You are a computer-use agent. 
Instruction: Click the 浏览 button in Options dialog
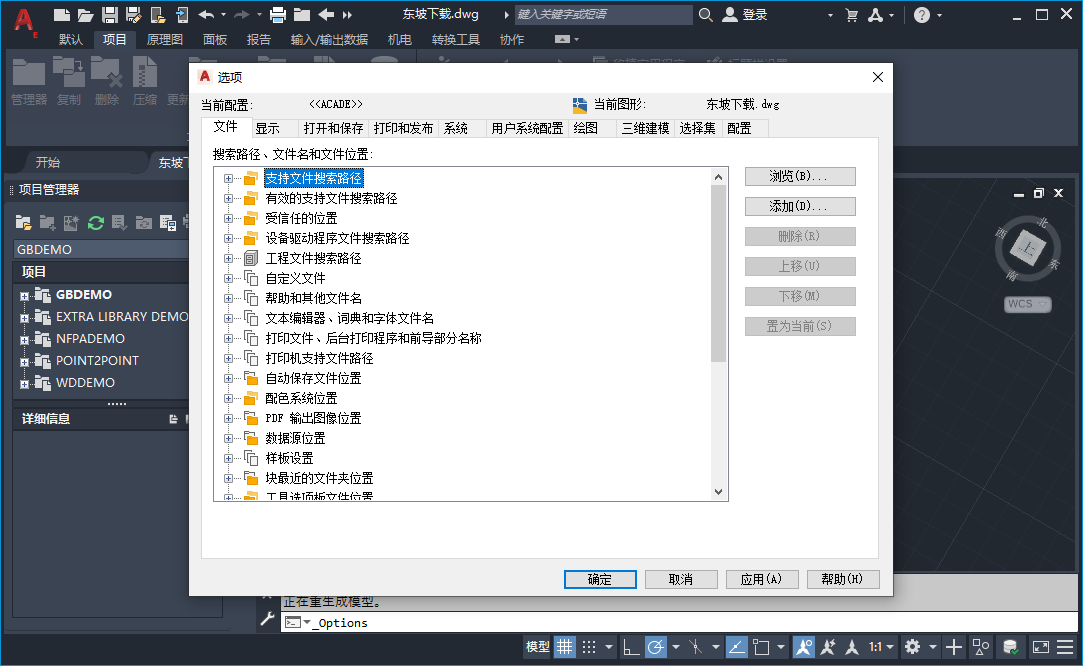(799, 176)
